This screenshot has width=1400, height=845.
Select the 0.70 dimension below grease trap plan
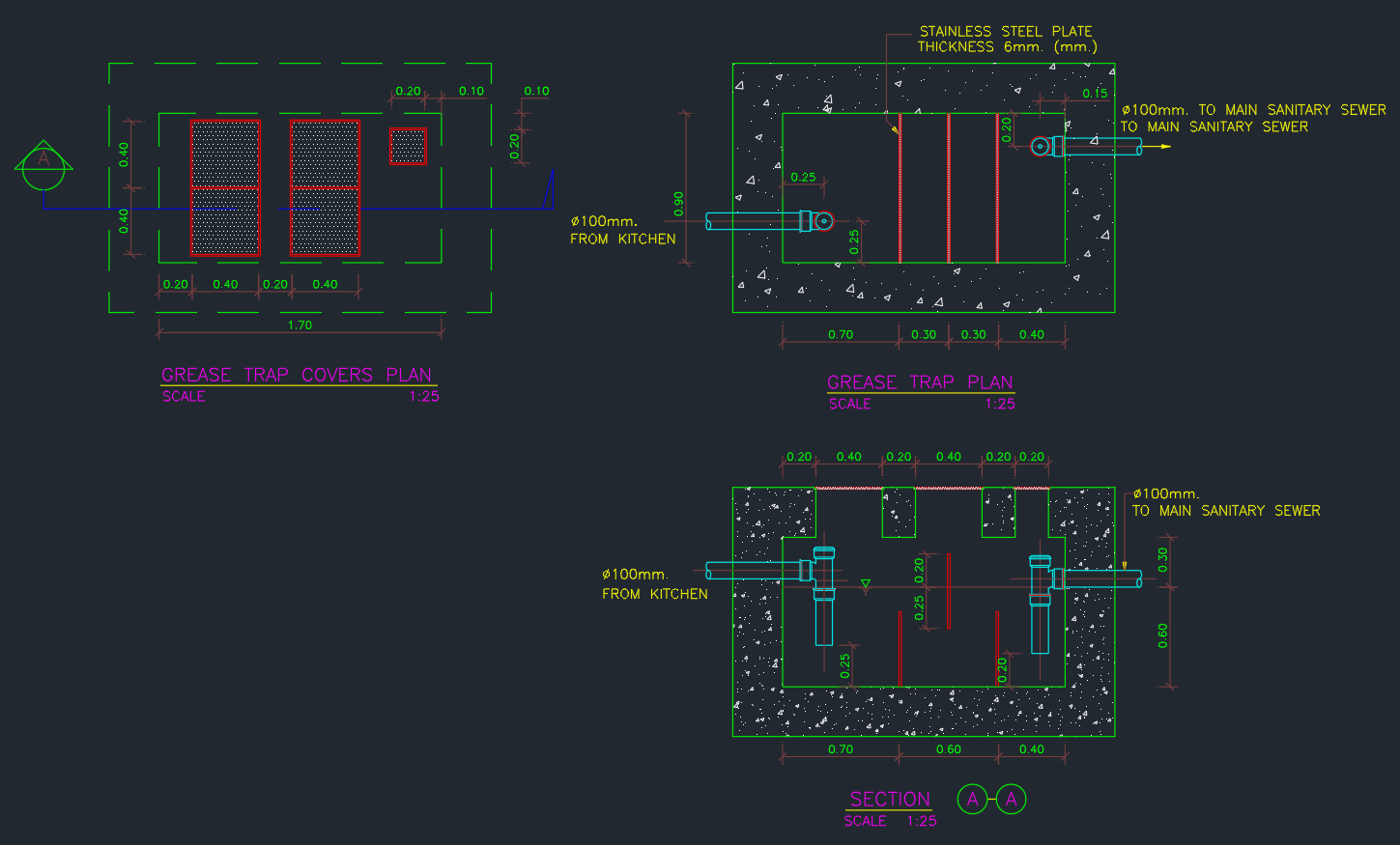[x=841, y=335]
